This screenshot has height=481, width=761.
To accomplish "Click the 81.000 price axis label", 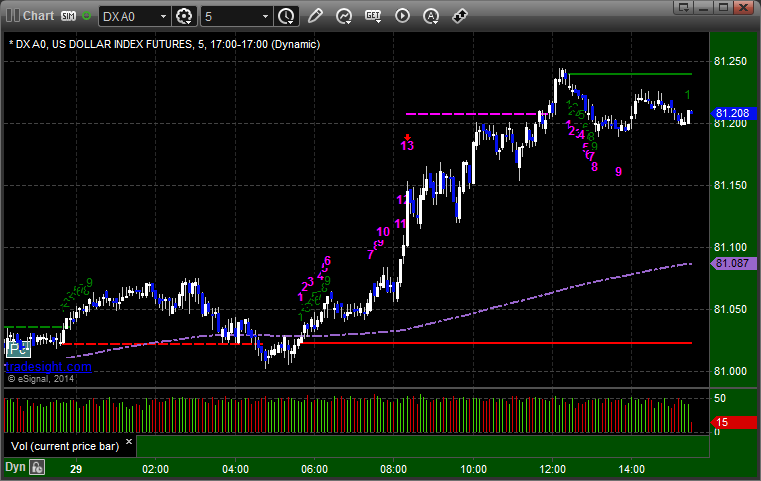I will [730, 371].
